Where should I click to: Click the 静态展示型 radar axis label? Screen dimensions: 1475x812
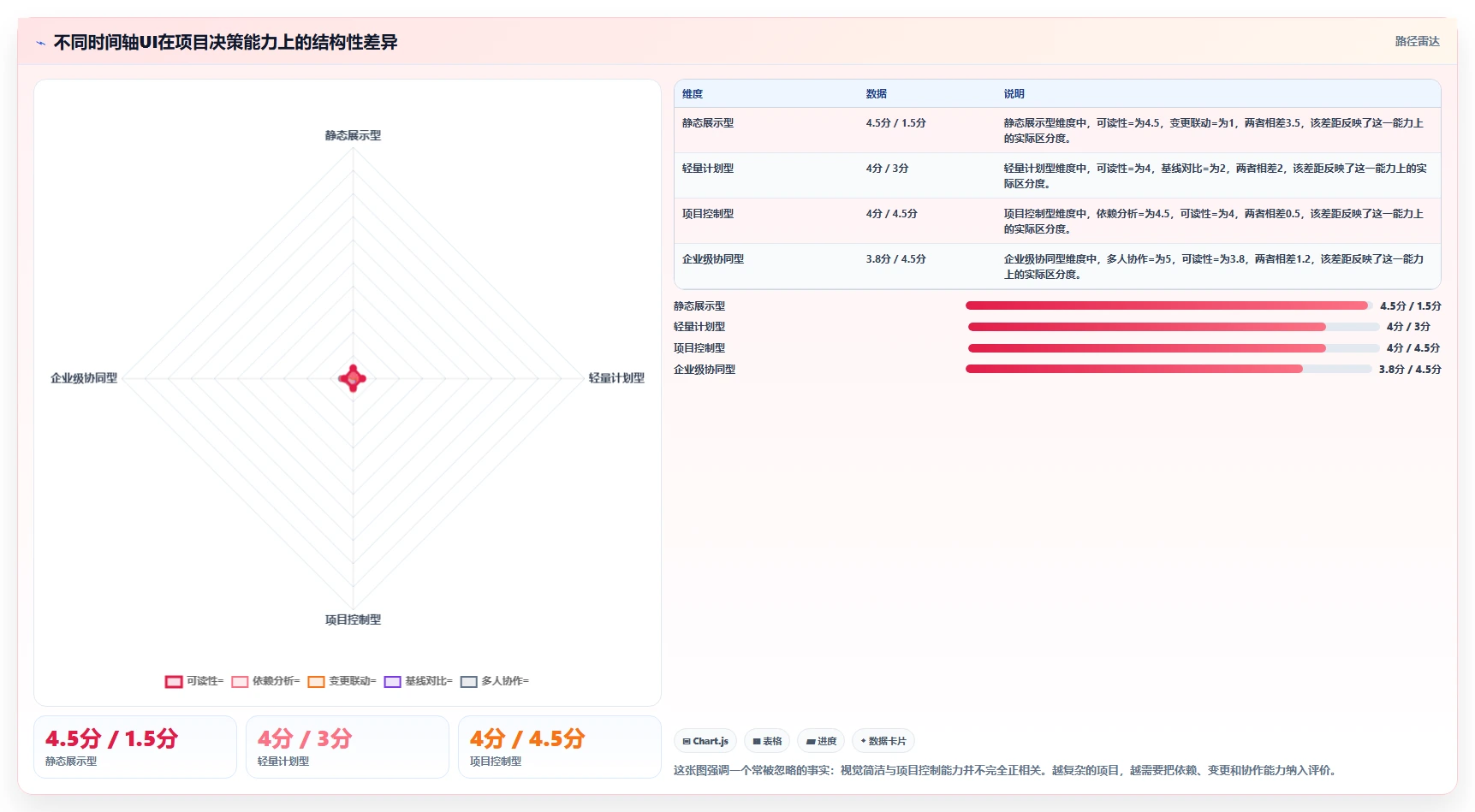(353, 135)
